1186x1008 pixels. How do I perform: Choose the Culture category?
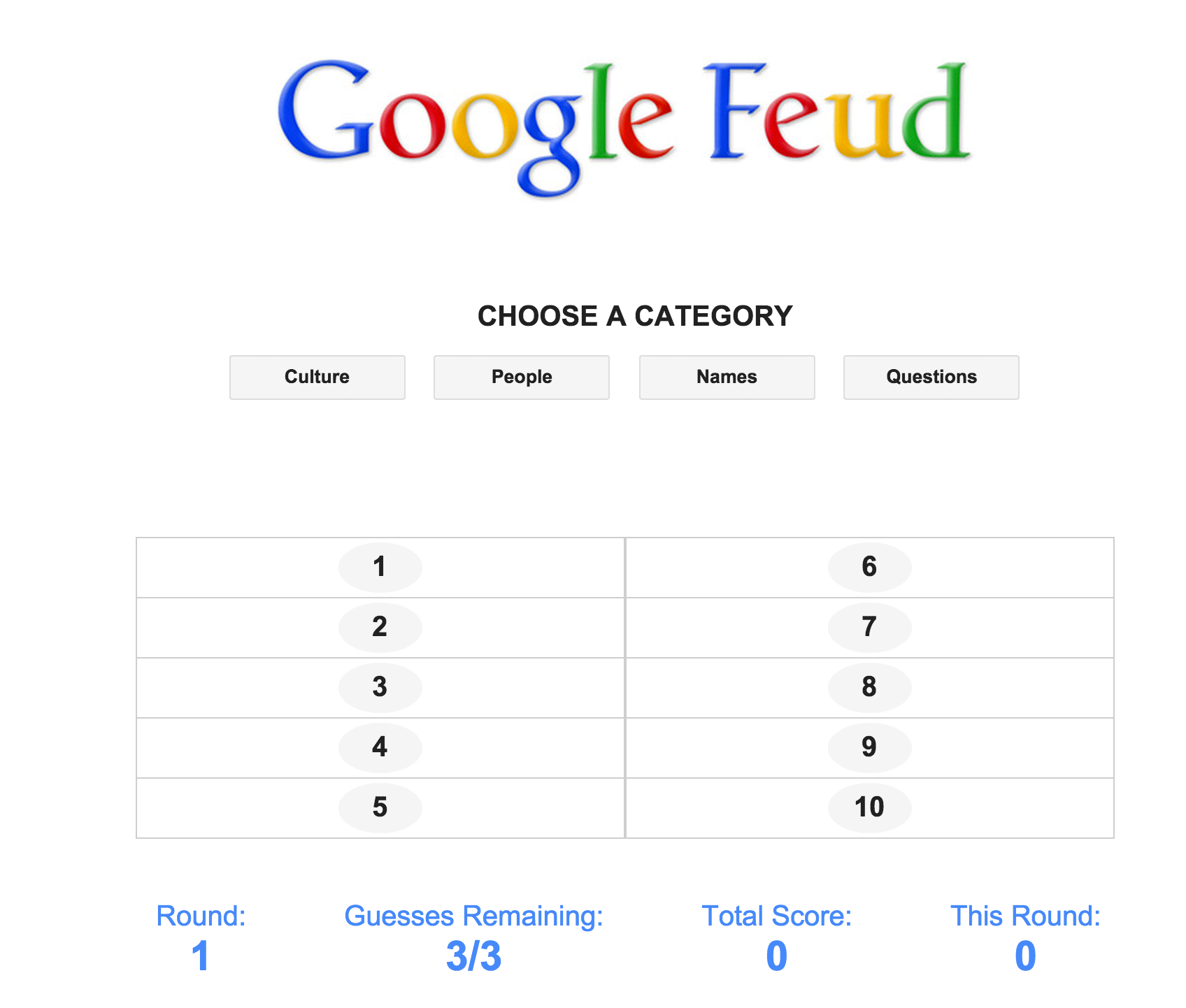click(x=317, y=377)
